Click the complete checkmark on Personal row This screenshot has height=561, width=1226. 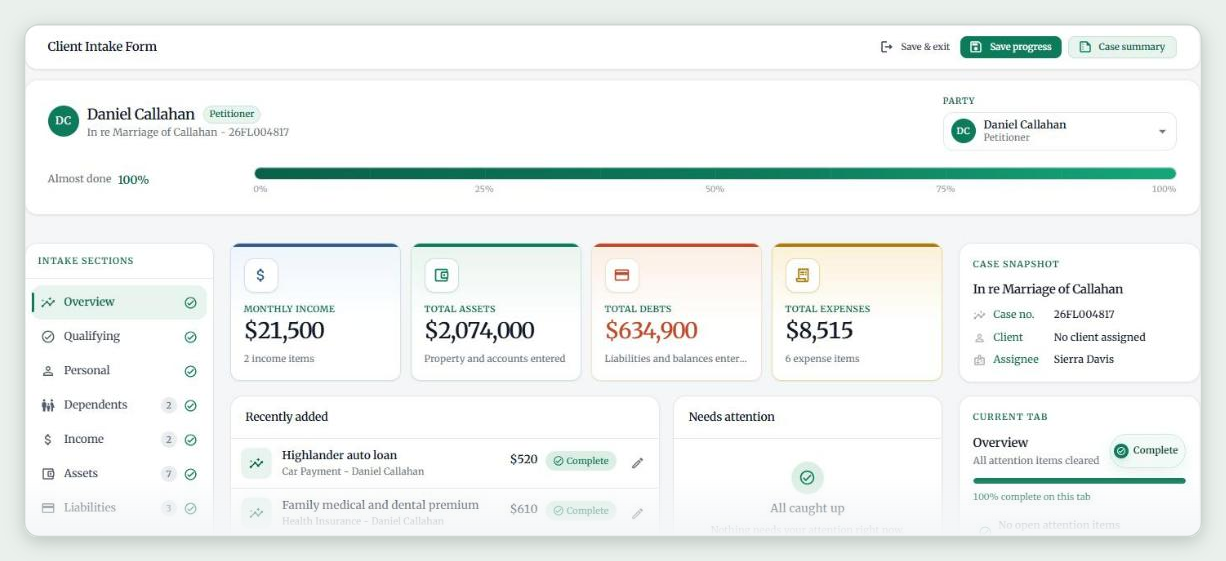click(190, 371)
